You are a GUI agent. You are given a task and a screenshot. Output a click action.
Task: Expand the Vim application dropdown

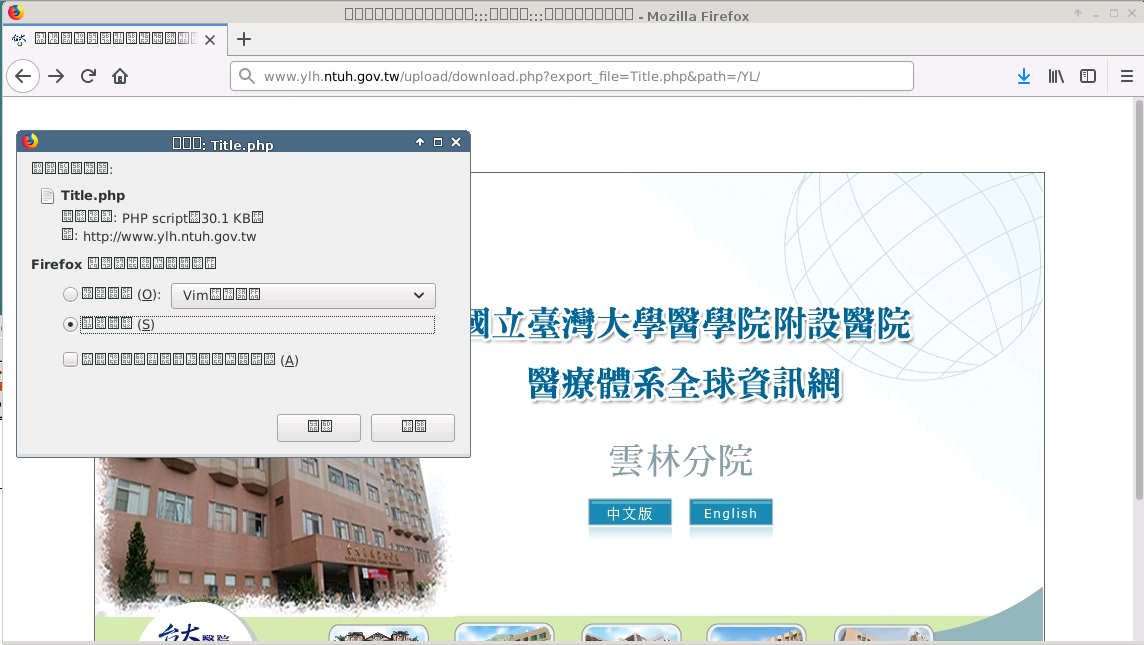click(x=304, y=296)
